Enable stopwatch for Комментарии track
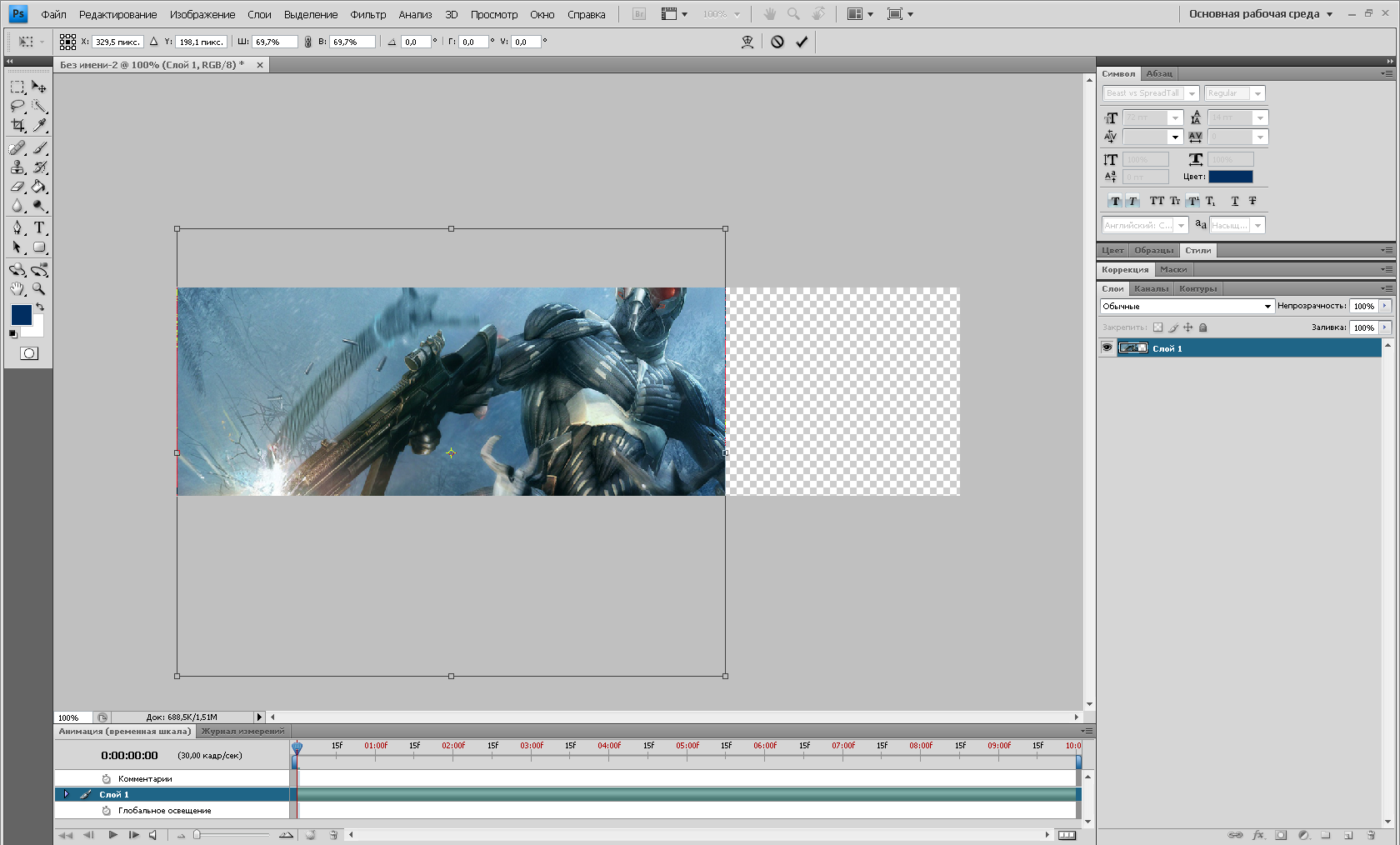Image resolution: width=1400 pixels, height=845 pixels. pos(107,779)
